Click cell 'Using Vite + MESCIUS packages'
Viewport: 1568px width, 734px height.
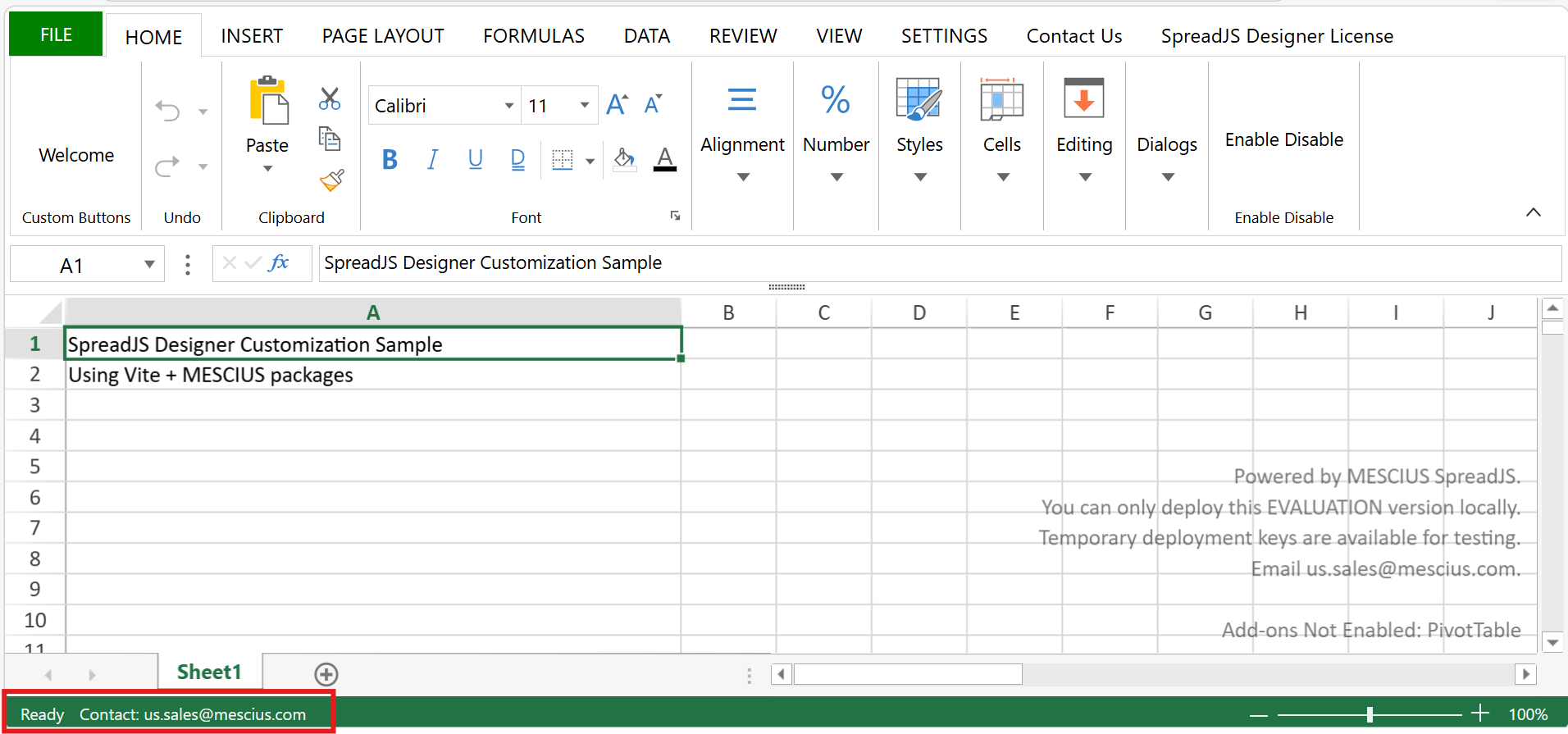coord(373,375)
